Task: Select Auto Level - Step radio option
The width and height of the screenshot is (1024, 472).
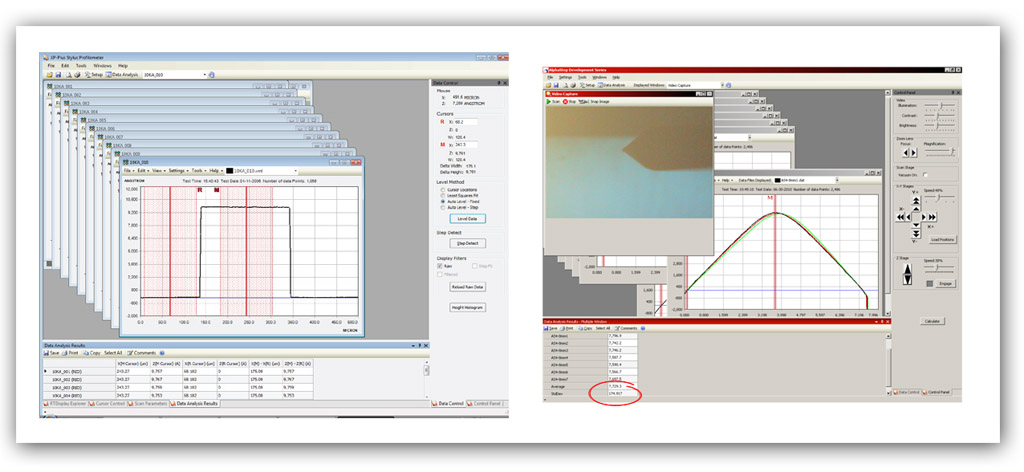Action: [x=443, y=208]
